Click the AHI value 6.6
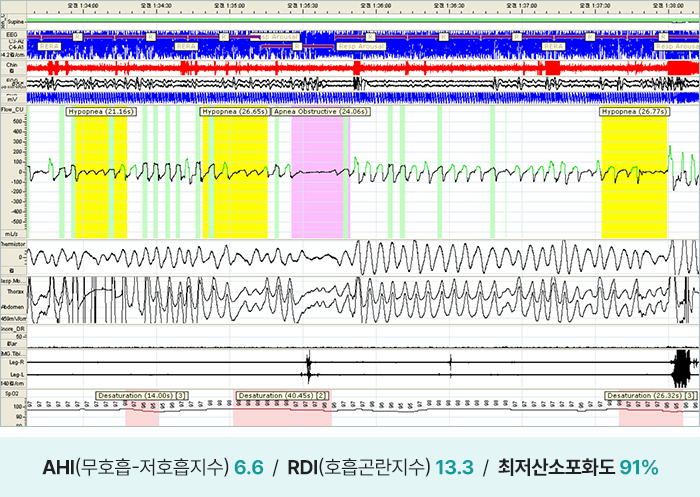This screenshot has width=700, height=497. (249, 468)
